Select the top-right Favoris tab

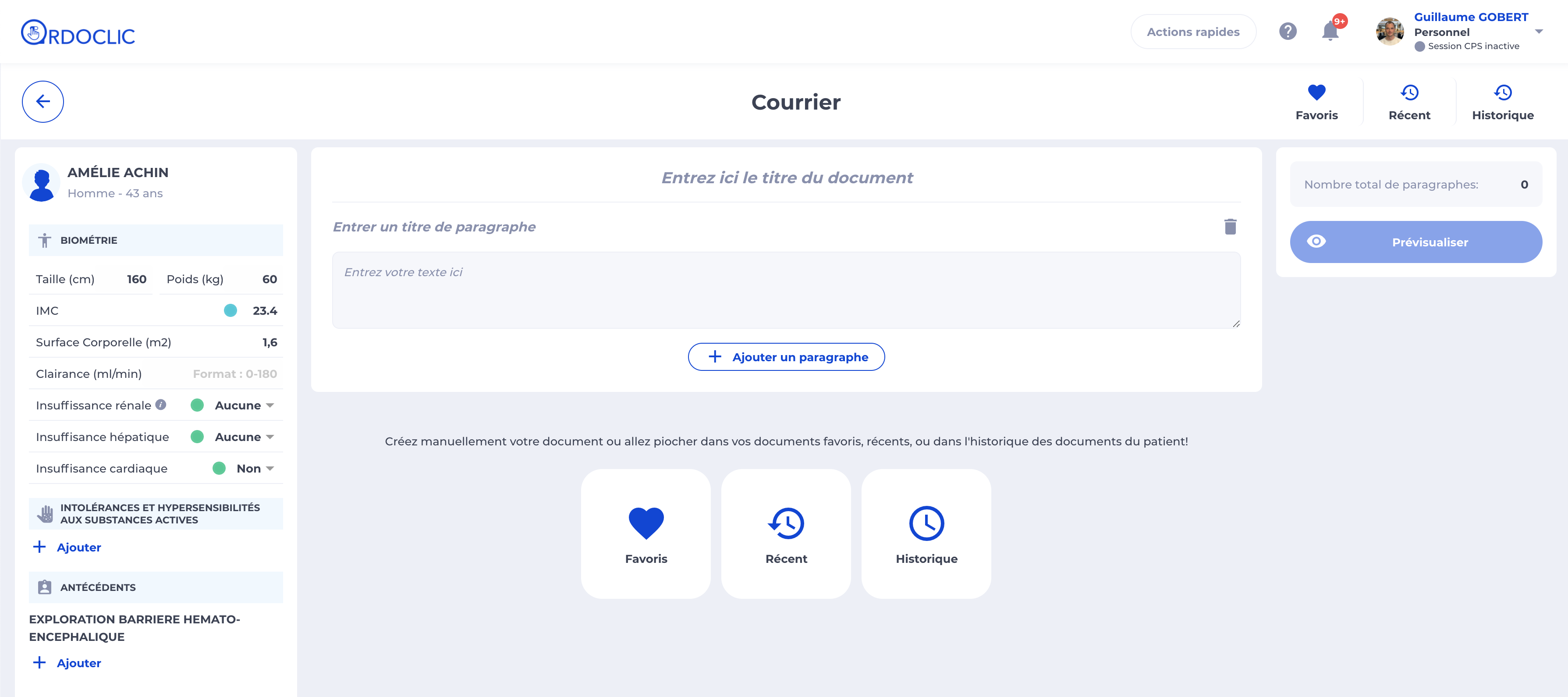(x=1316, y=102)
